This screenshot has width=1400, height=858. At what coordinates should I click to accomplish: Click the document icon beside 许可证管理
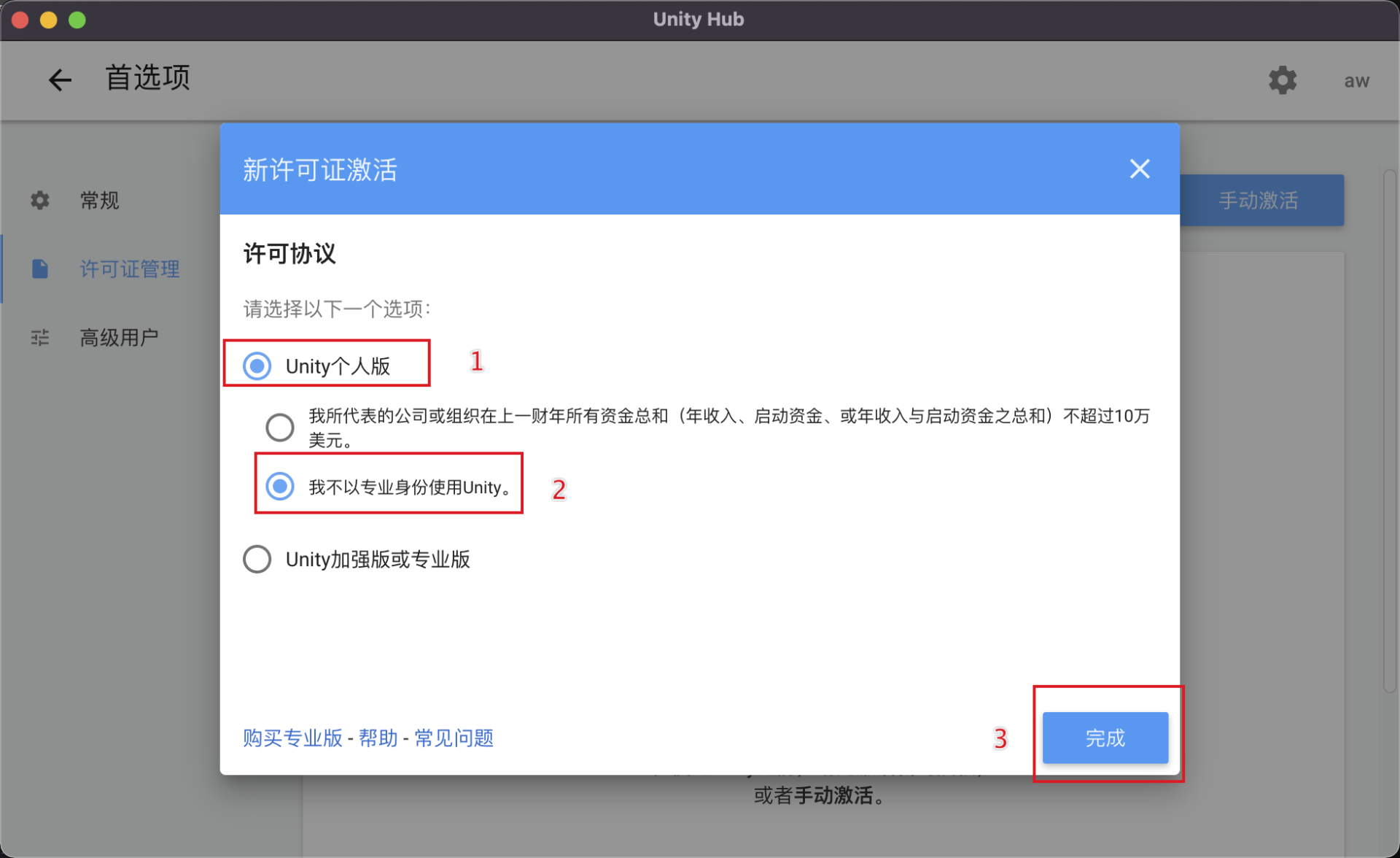point(40,268)
